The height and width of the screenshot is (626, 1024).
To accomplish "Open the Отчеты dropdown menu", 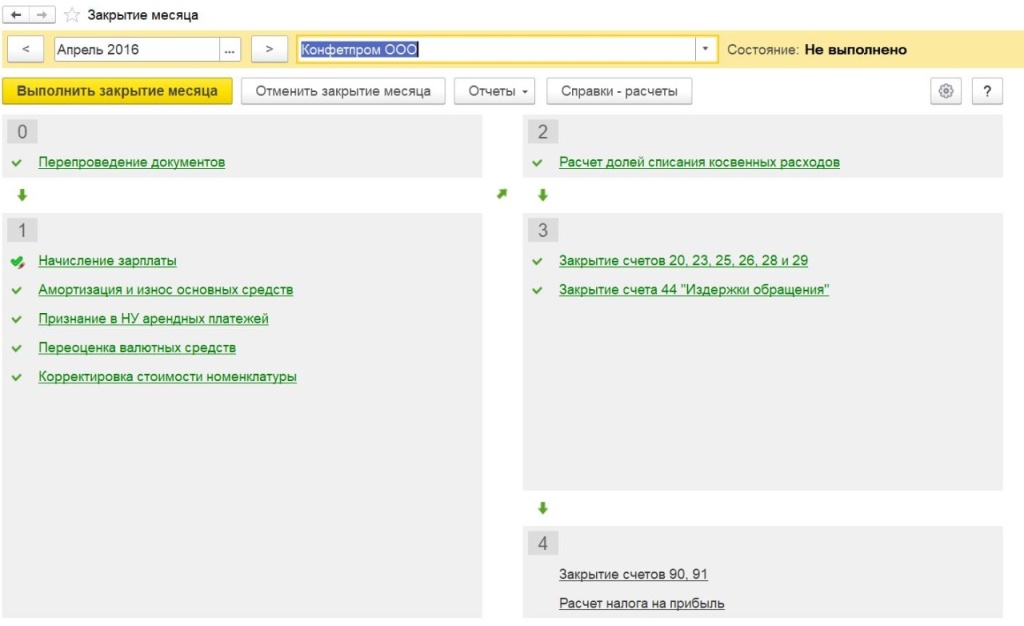I will (x=495, y=91).
